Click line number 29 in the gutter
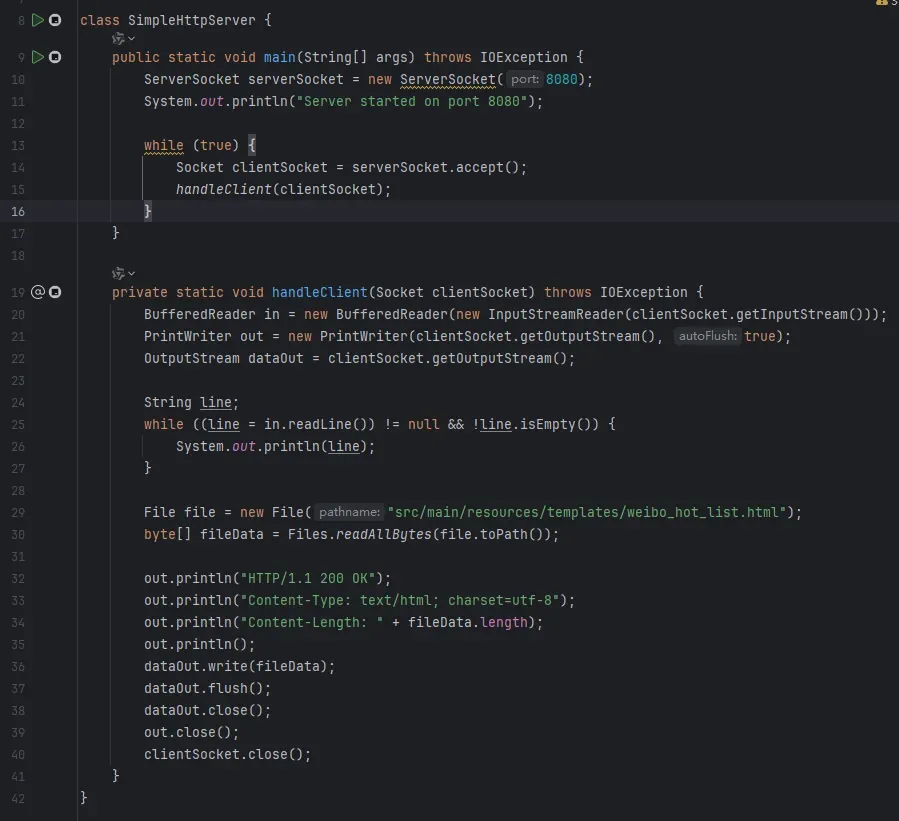The image size is (899, 821). click(18, 513)
